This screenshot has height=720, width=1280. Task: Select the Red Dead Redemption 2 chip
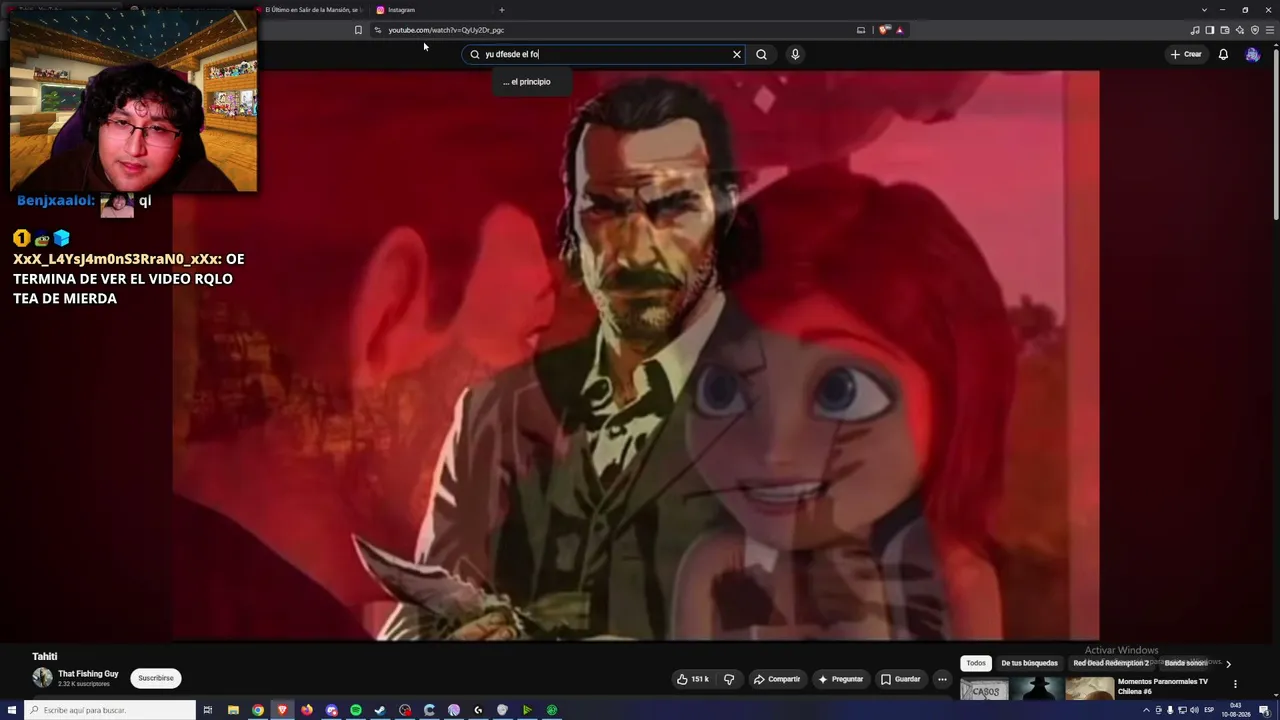point(1111,663)
